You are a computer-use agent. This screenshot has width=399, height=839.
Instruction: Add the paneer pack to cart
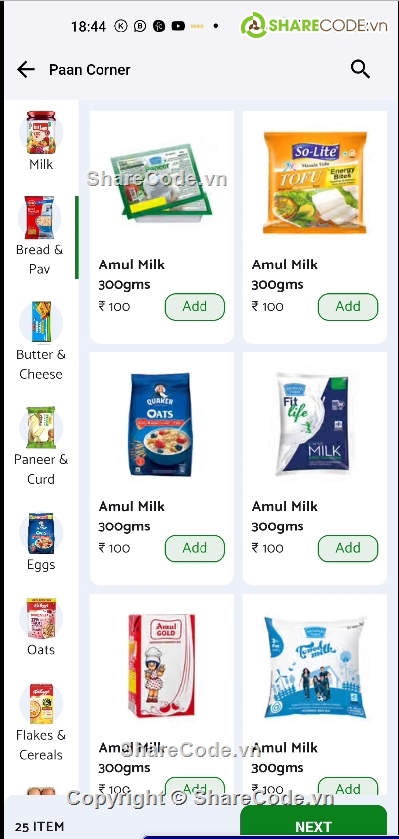pos(195,307)
